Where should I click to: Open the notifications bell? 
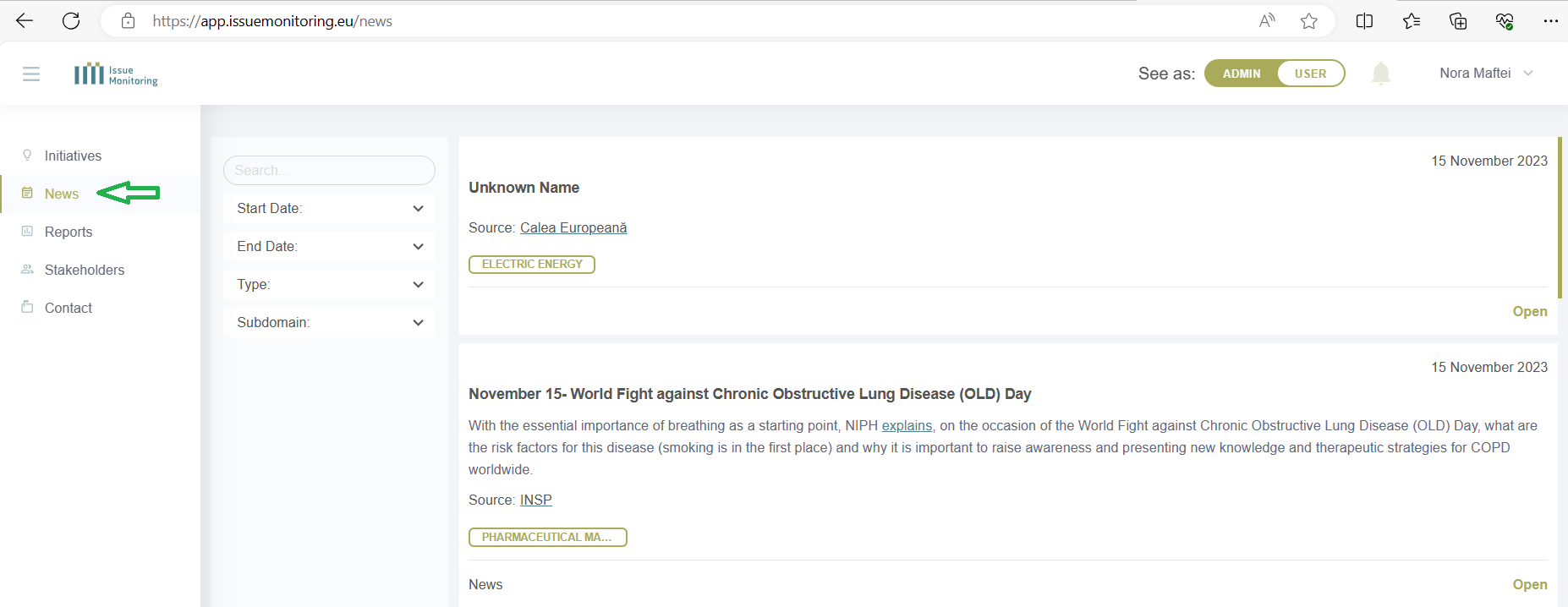pos(1380,74)
